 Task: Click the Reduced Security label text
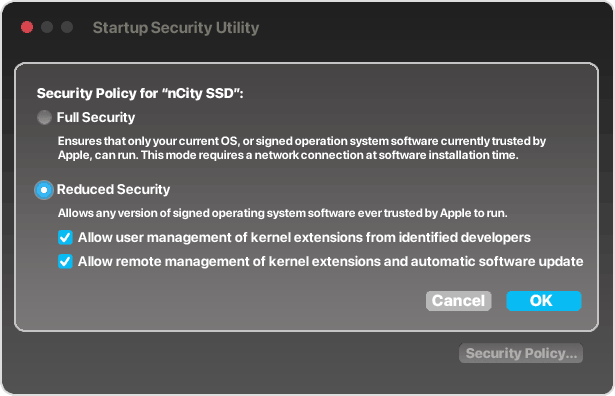coord(113,189)
